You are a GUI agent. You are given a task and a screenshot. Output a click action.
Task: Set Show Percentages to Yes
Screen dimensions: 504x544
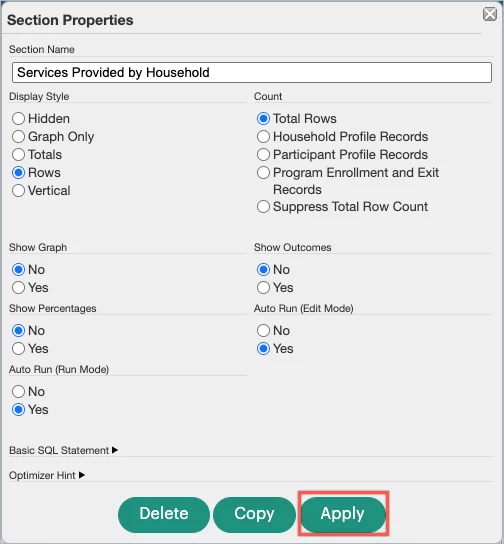click(18, 349)
